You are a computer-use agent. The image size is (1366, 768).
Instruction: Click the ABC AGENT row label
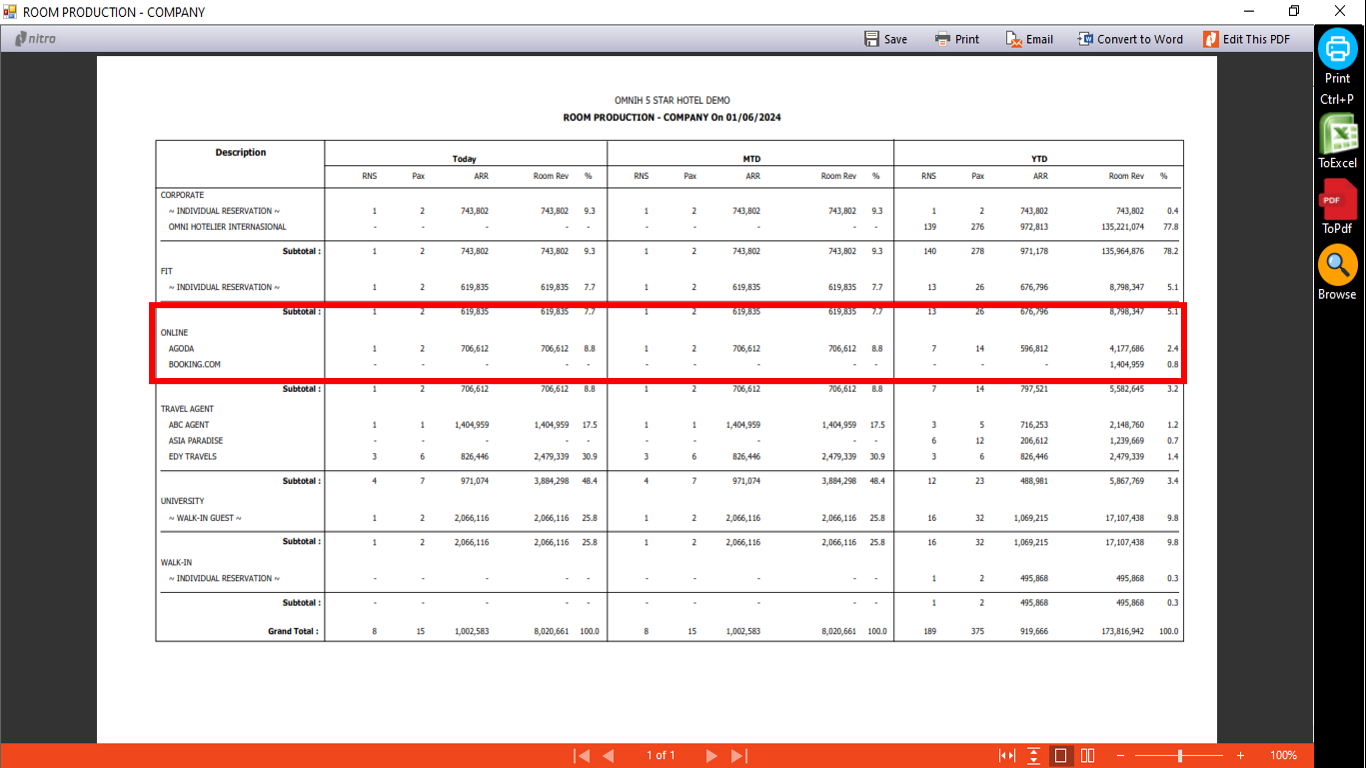pos(189,425)
